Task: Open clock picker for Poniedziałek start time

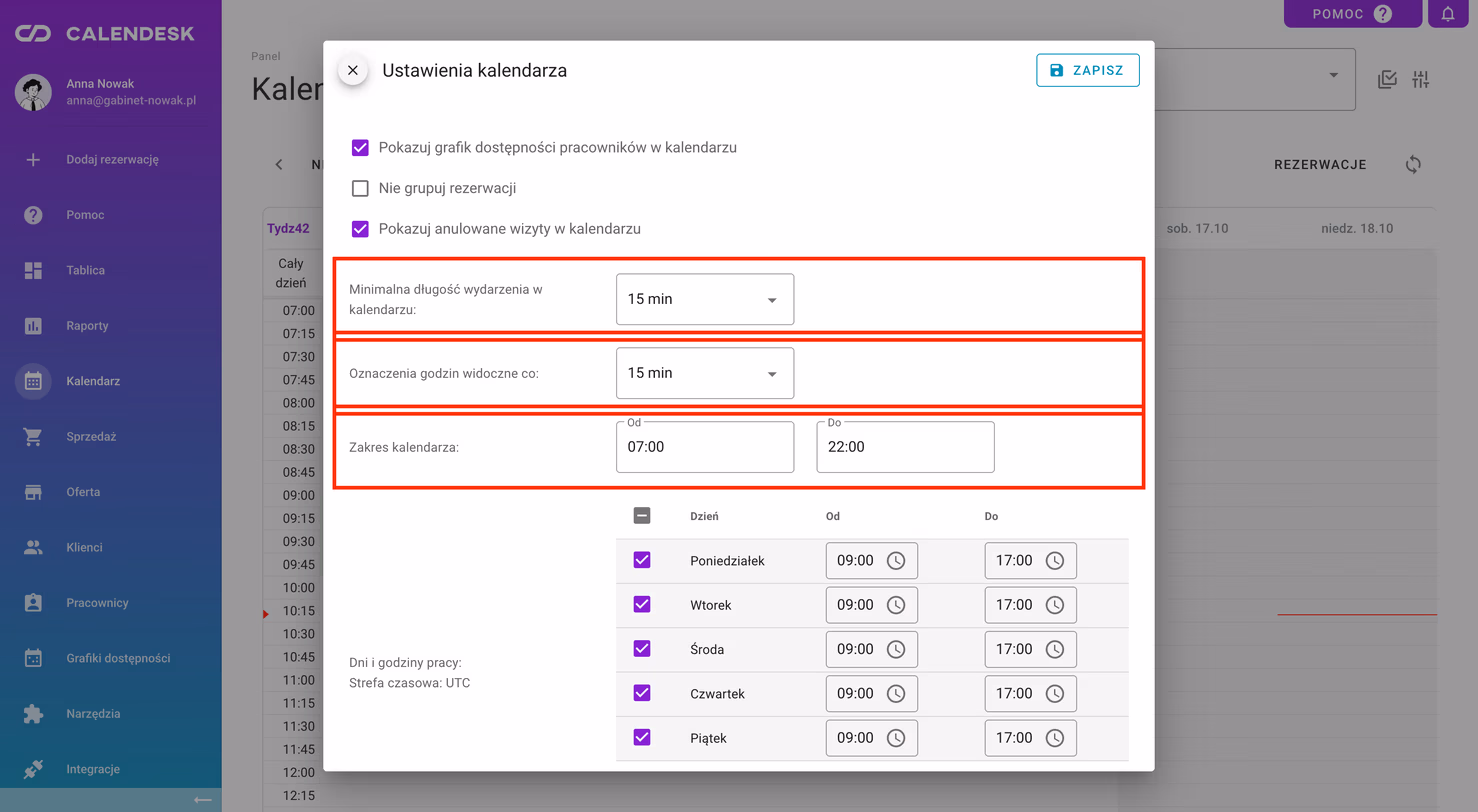Action: (896, 561)
